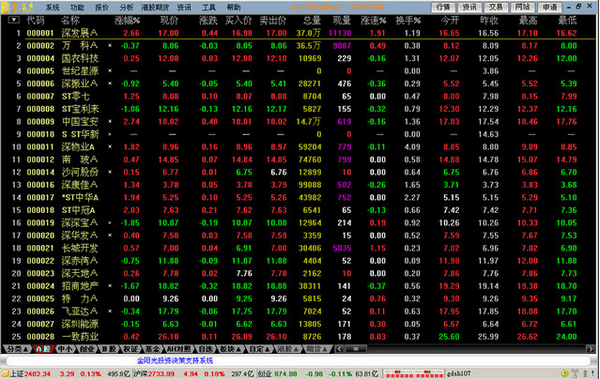
Task: Click the 行情 button
Action: [x=443, y=7]
